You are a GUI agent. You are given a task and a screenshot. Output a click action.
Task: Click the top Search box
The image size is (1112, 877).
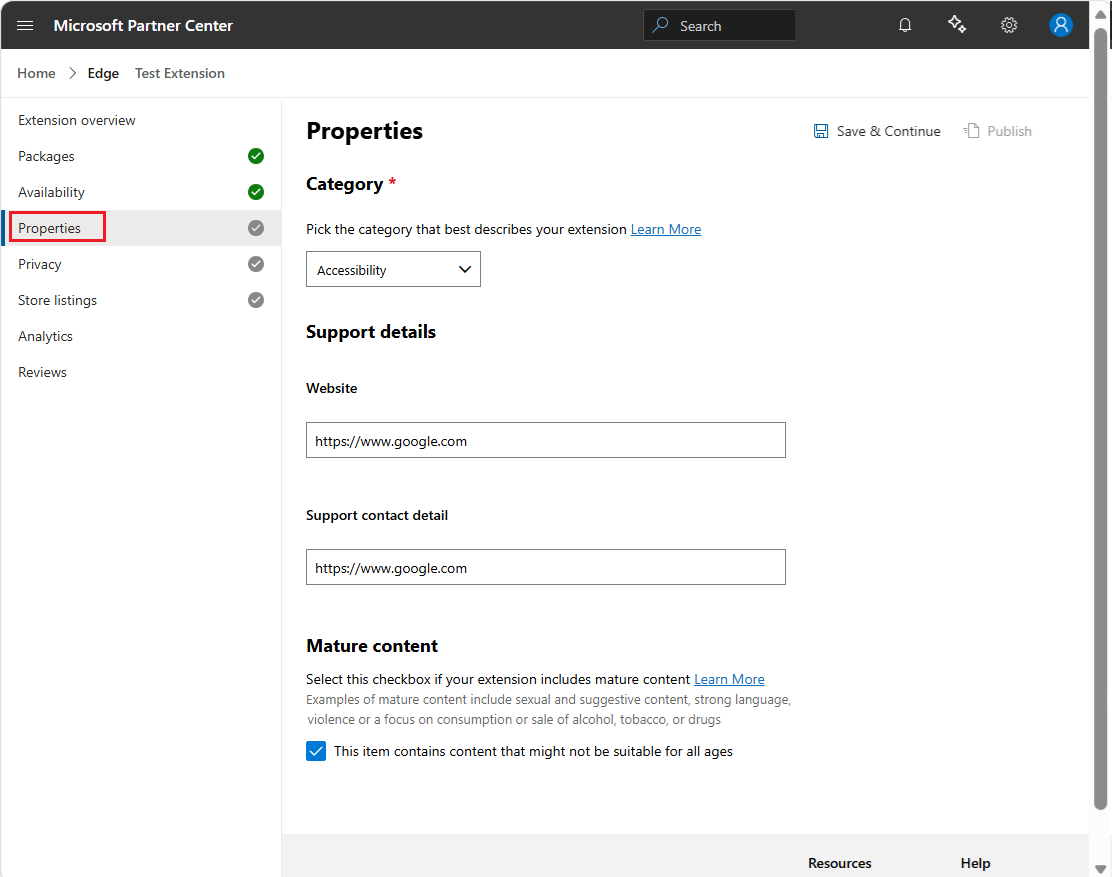pyautogui.click(x=718, y=26)
